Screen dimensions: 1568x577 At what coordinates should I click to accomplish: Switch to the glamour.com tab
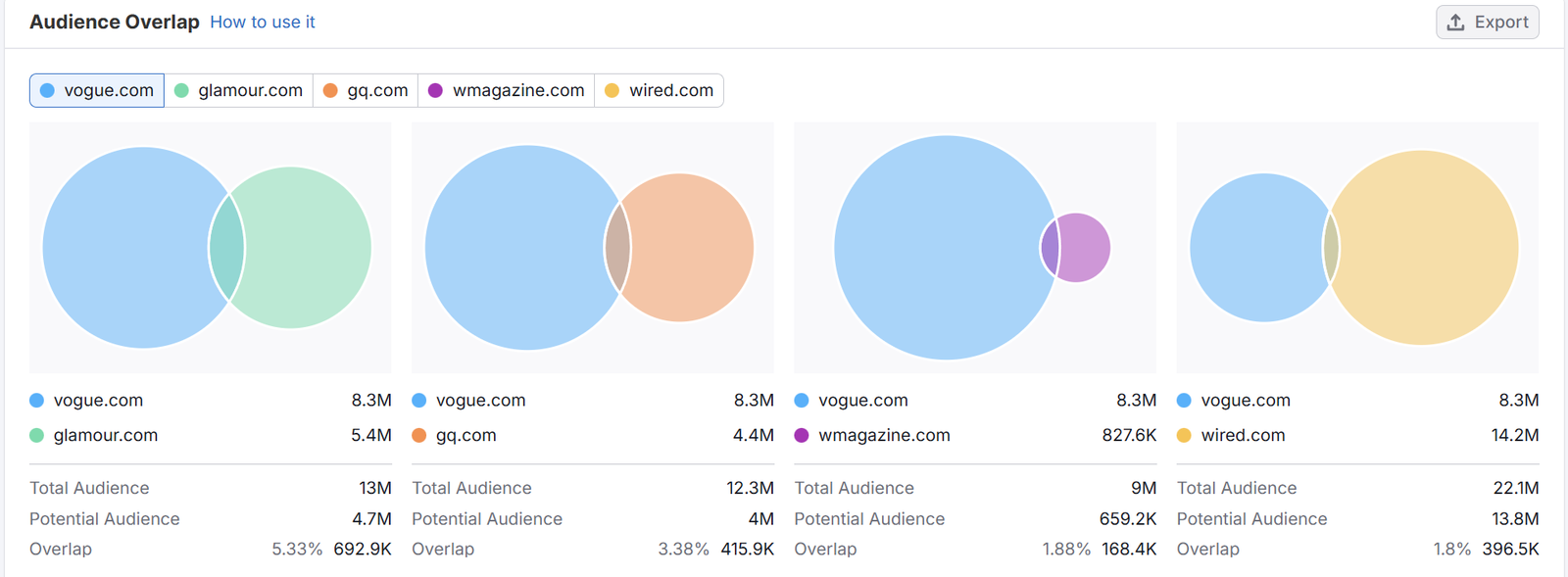238,90
